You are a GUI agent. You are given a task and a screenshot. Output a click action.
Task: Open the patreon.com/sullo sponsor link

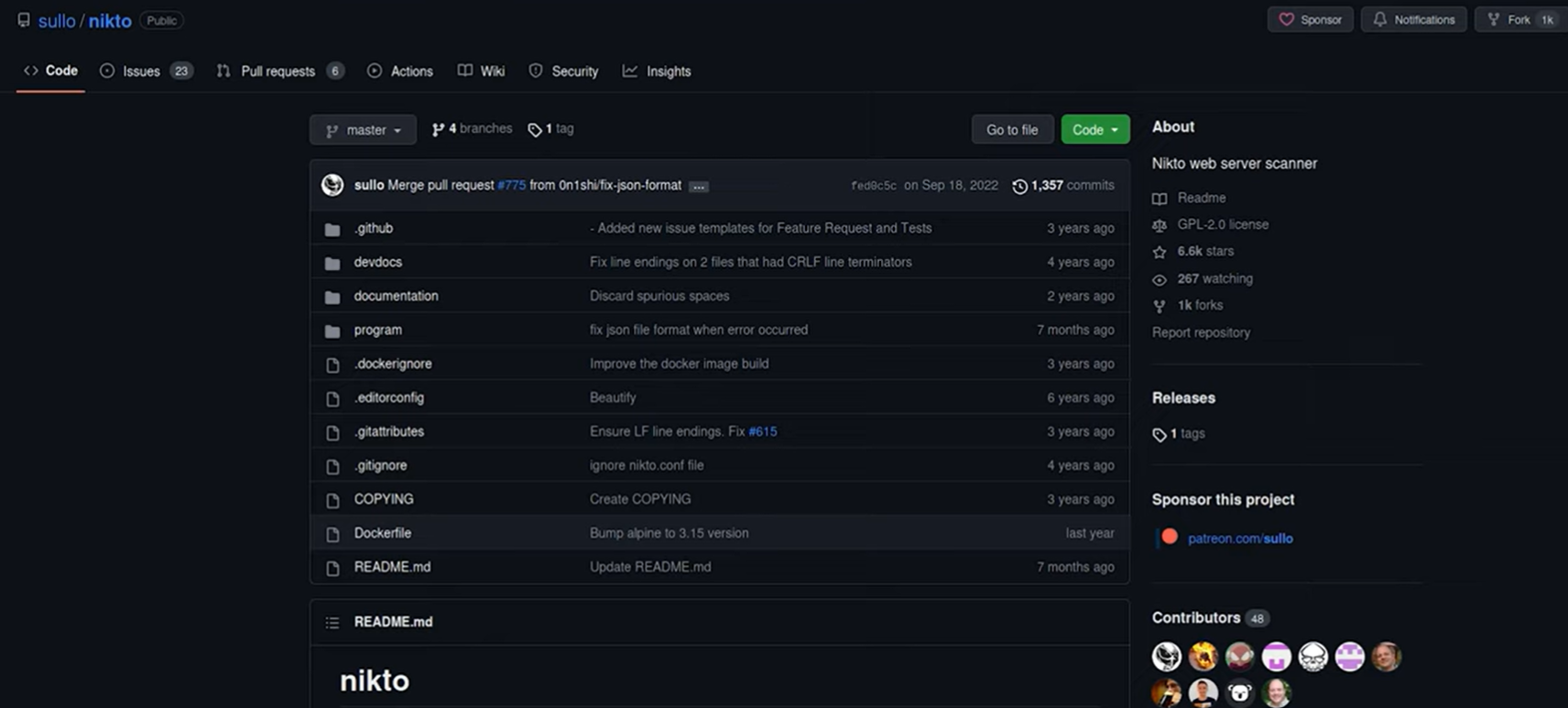(1239, 539)
